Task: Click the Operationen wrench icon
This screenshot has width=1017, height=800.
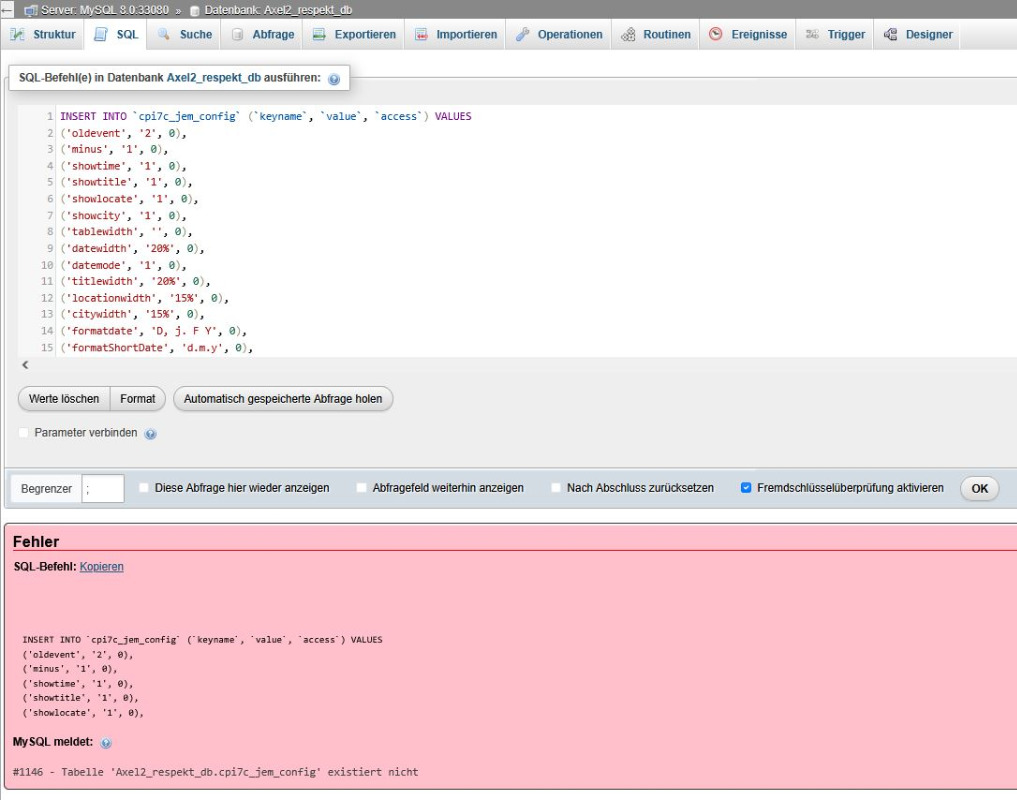Action: pos(523,34)
